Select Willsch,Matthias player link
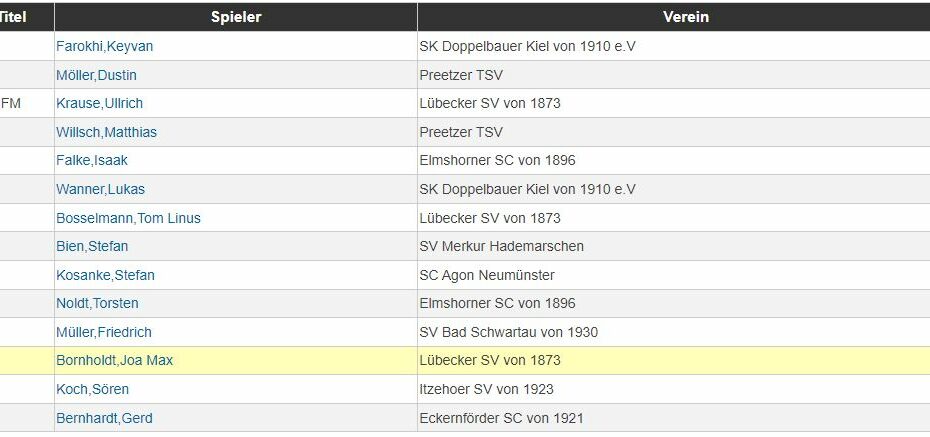930x437 pixels. click(x=106, y=132)
